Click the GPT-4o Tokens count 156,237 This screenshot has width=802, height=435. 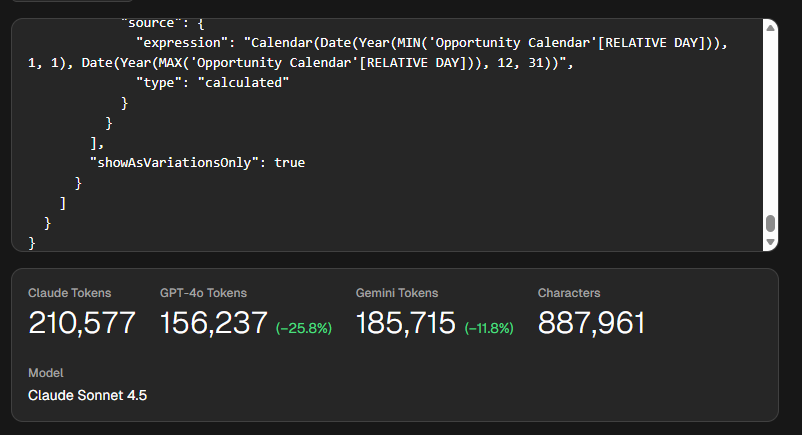coord(213,323)
